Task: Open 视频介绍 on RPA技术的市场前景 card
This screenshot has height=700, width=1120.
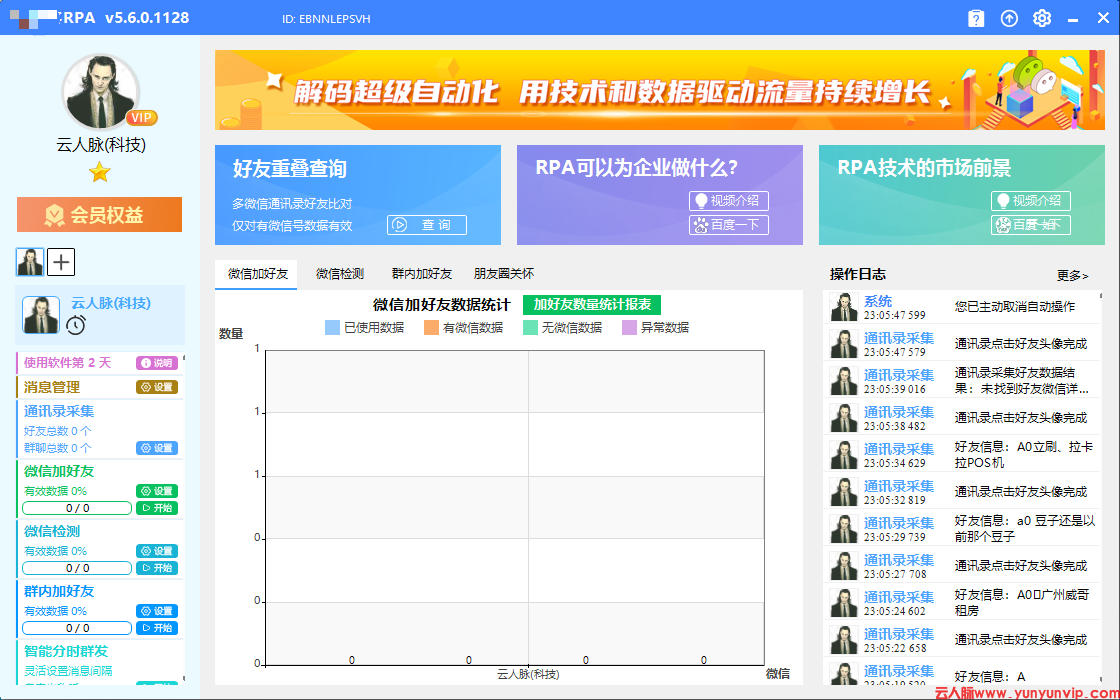Action: click(1031, 201)
